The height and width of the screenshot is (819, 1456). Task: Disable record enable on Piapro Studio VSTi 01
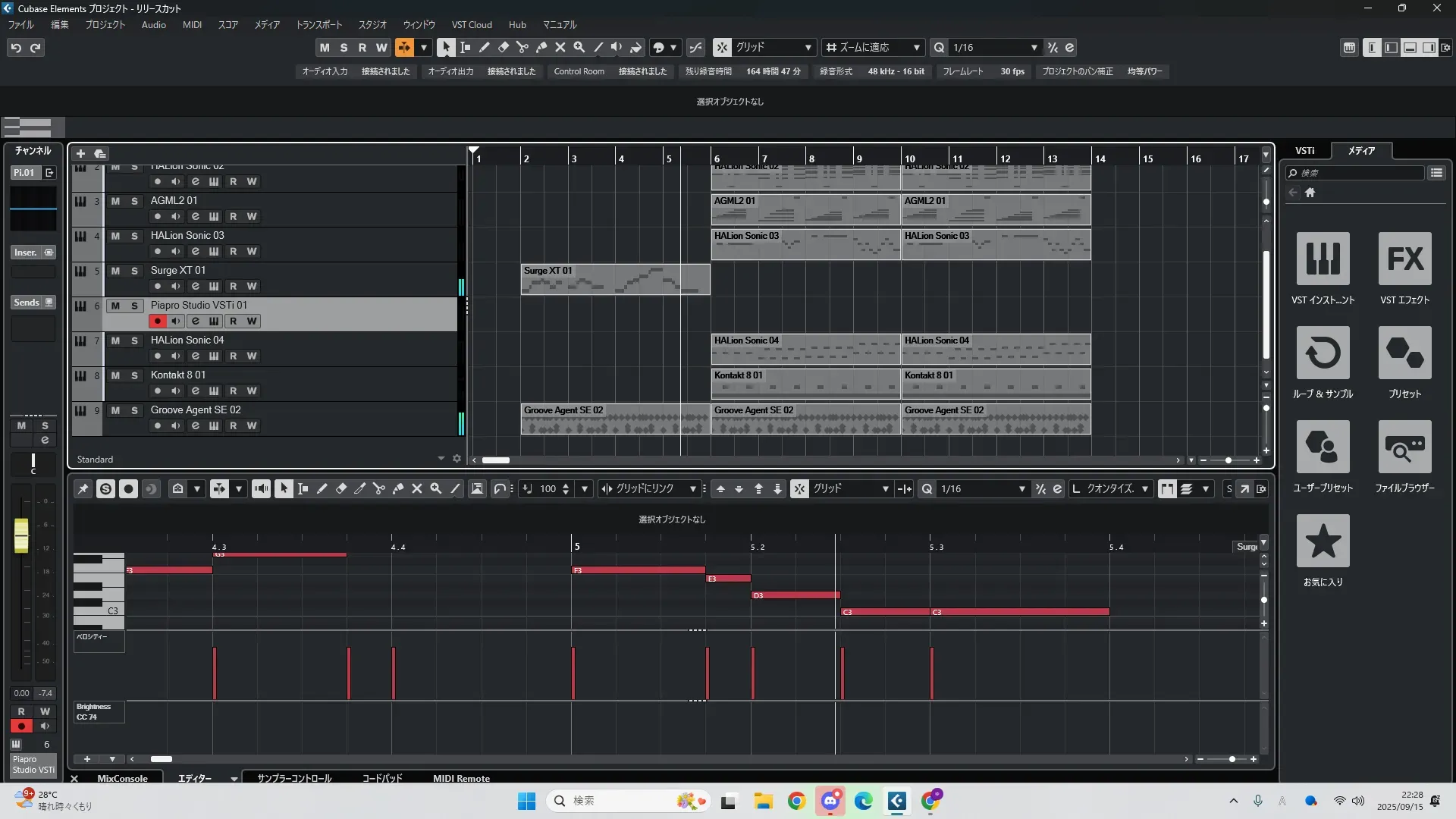pyautogui.click(x=157, y=321)
